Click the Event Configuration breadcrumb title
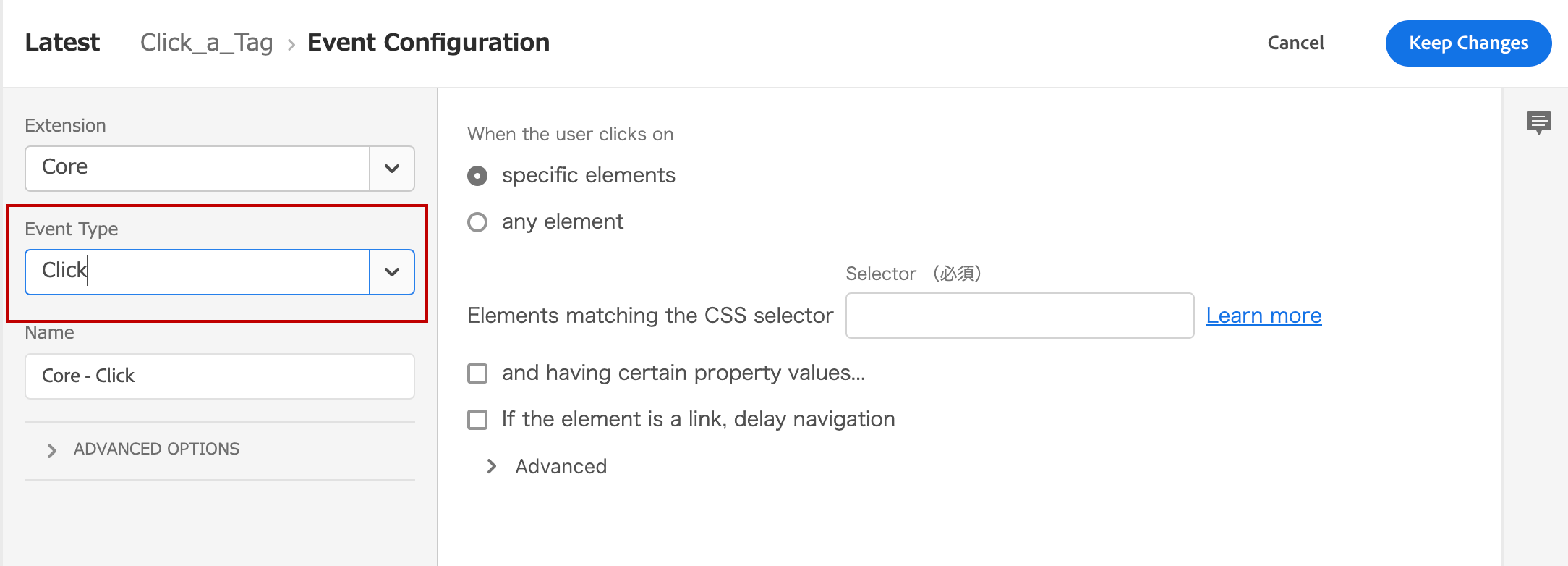 coord(429,43)
